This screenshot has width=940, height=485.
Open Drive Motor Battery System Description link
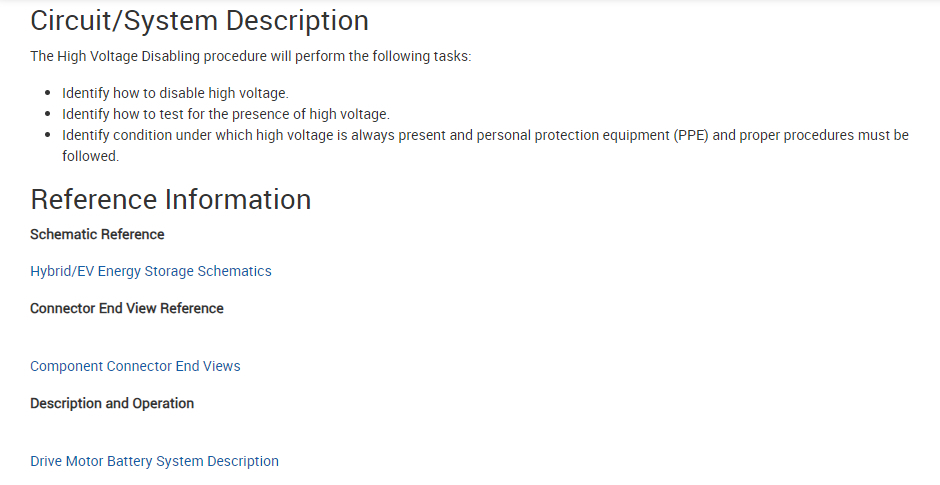pos(154,461)
